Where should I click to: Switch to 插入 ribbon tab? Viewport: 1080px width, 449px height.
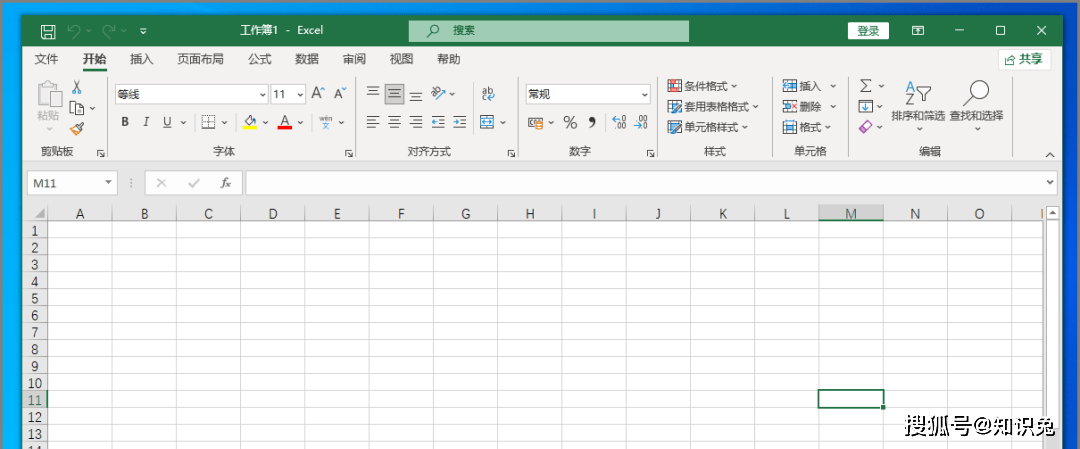tap(141, 59)
